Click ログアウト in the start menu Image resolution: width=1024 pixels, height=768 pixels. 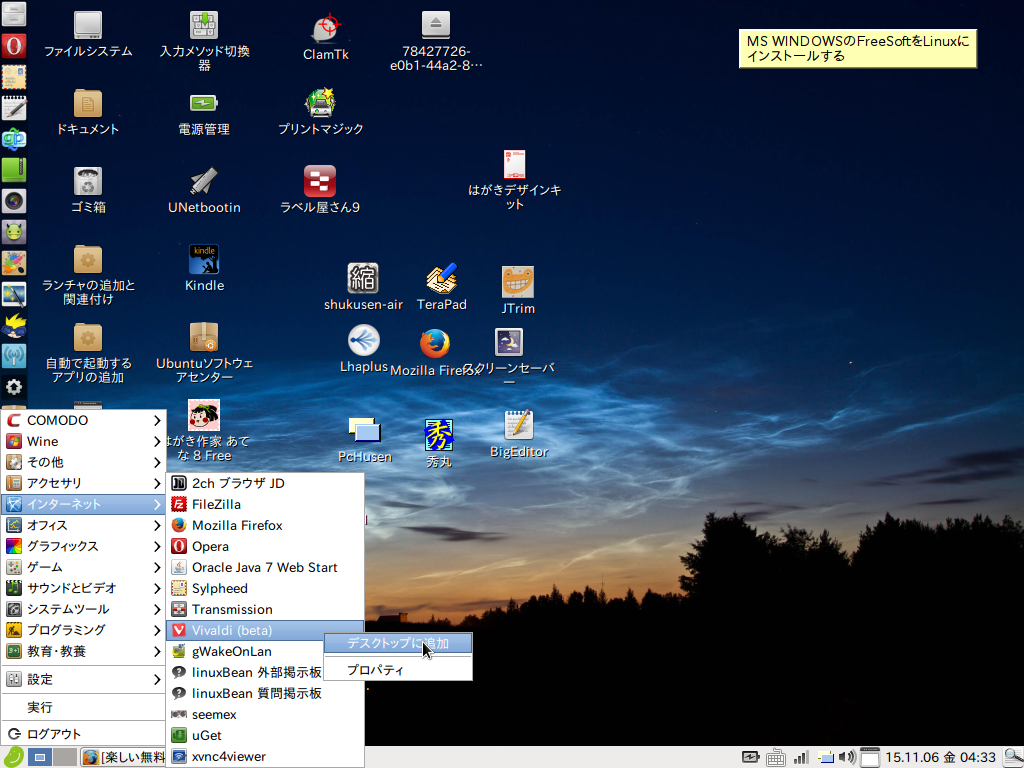click(84, 734)
